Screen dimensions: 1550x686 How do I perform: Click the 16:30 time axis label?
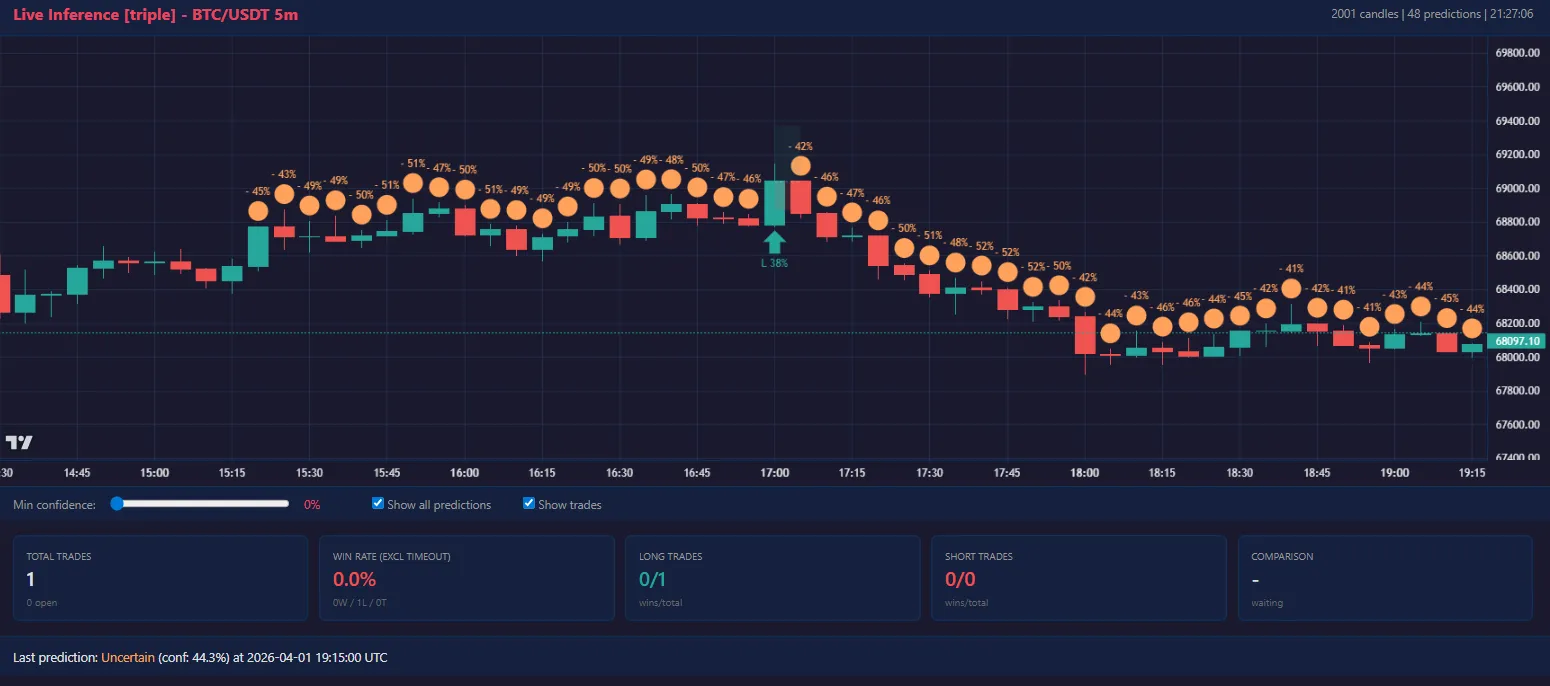coord(620,472)
